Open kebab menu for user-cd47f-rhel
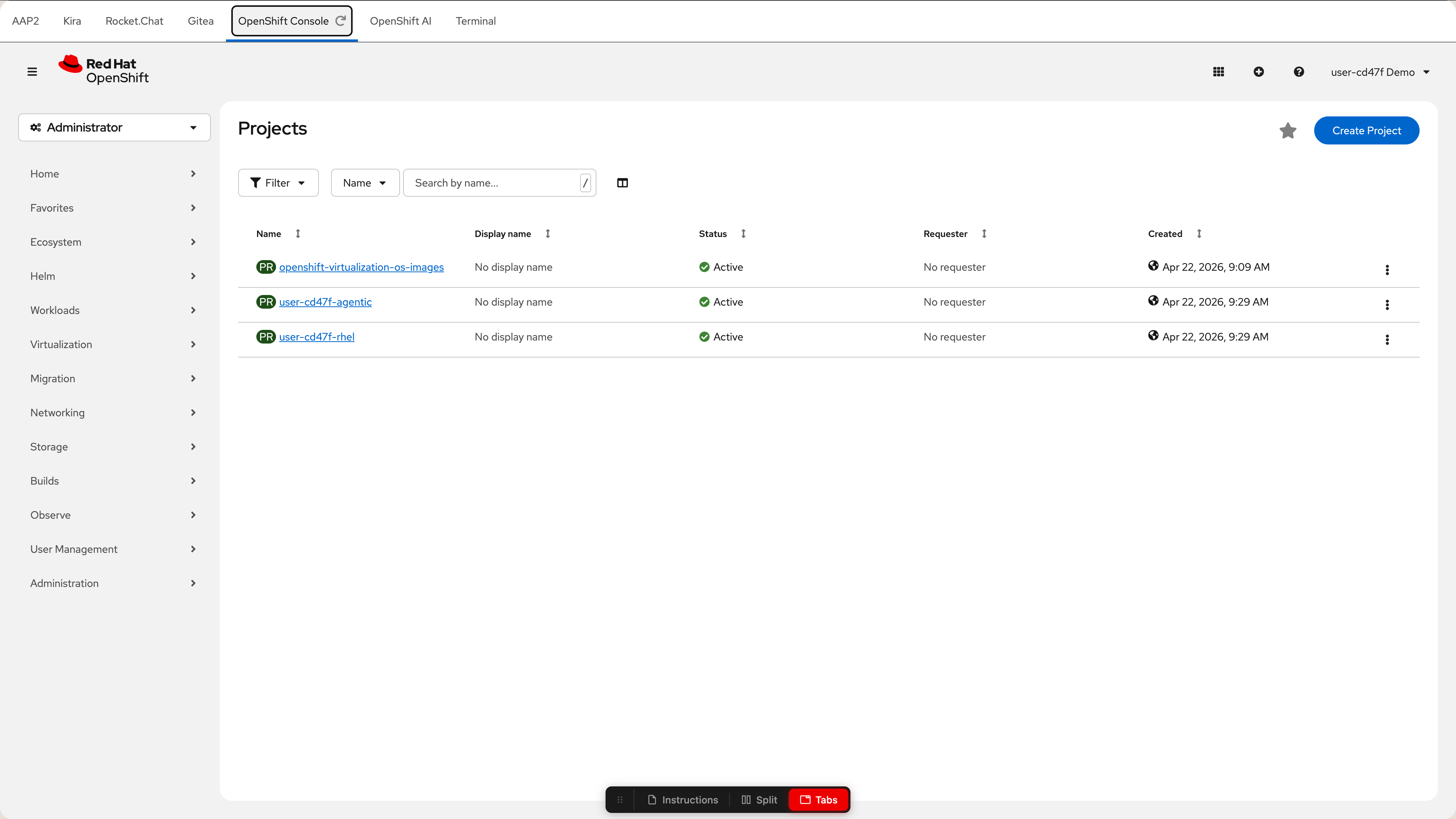 [1387, 340]
